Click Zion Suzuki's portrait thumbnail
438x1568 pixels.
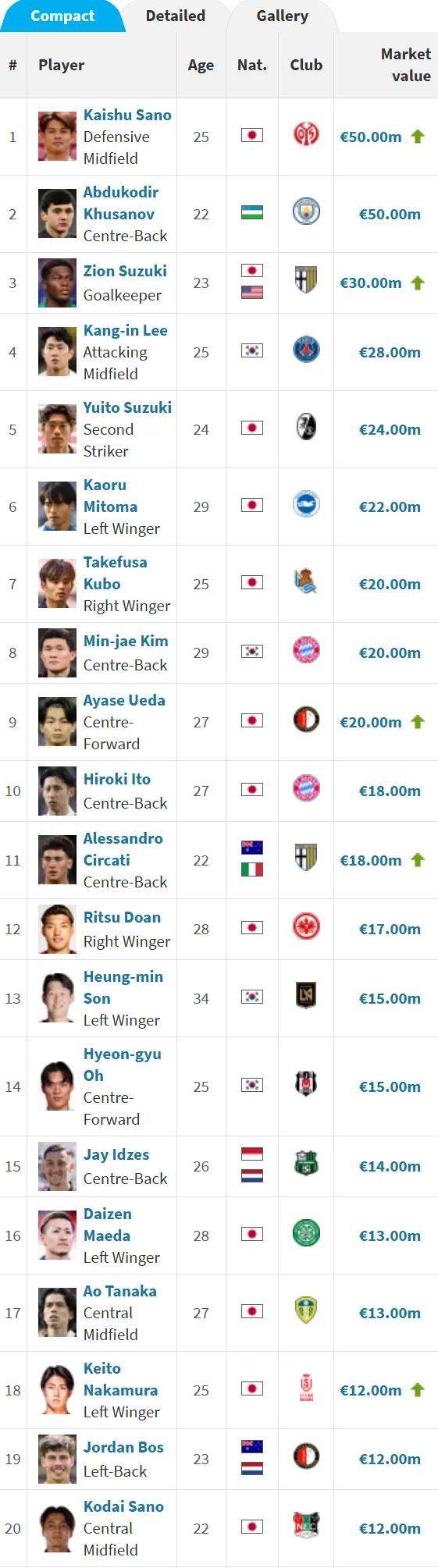point(57,283)
